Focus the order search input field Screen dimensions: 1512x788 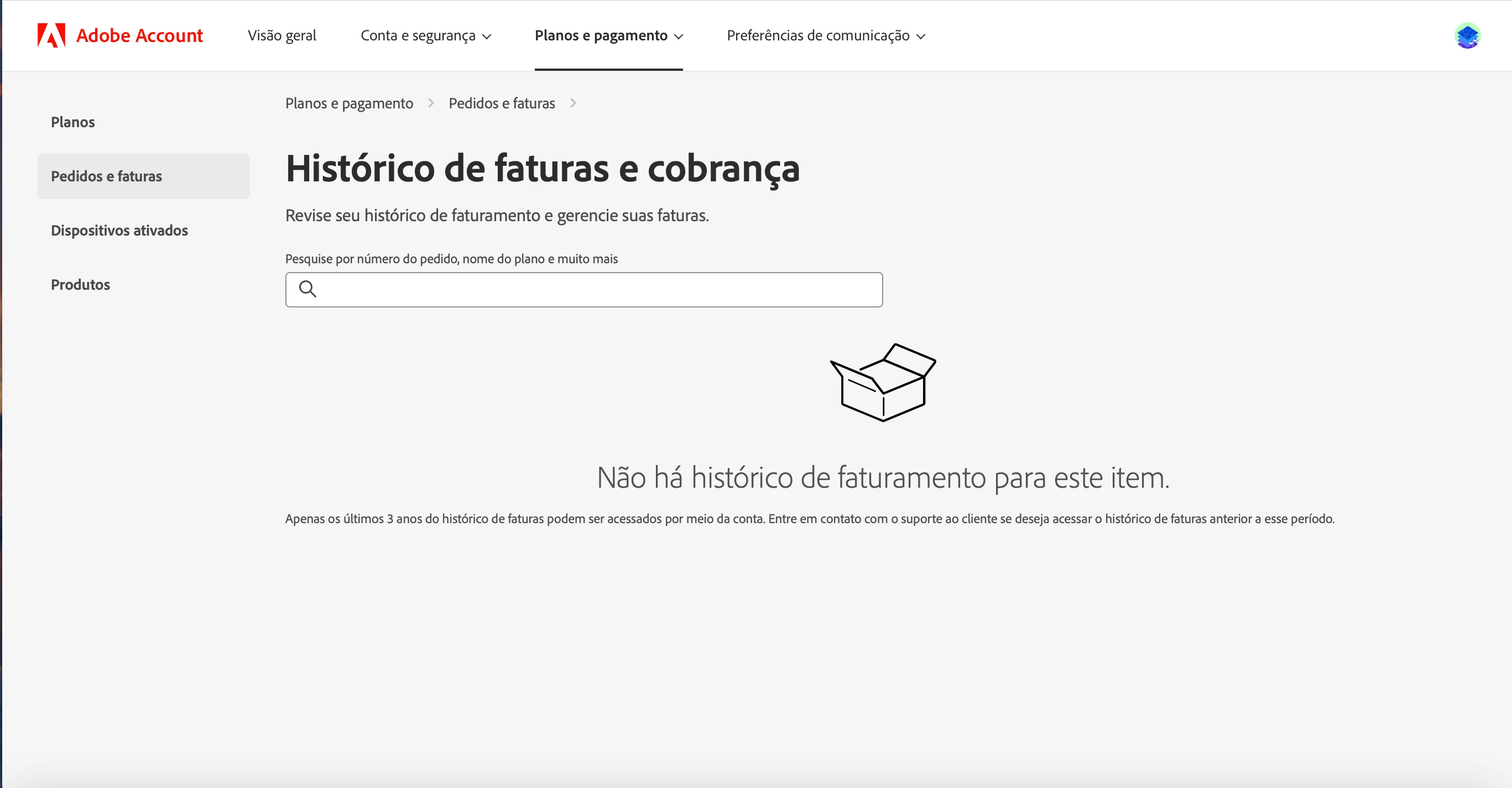(599, 289)
